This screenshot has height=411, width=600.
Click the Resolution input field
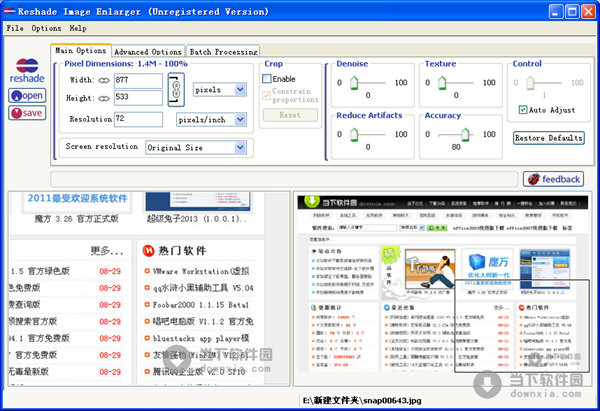point(138,119)
